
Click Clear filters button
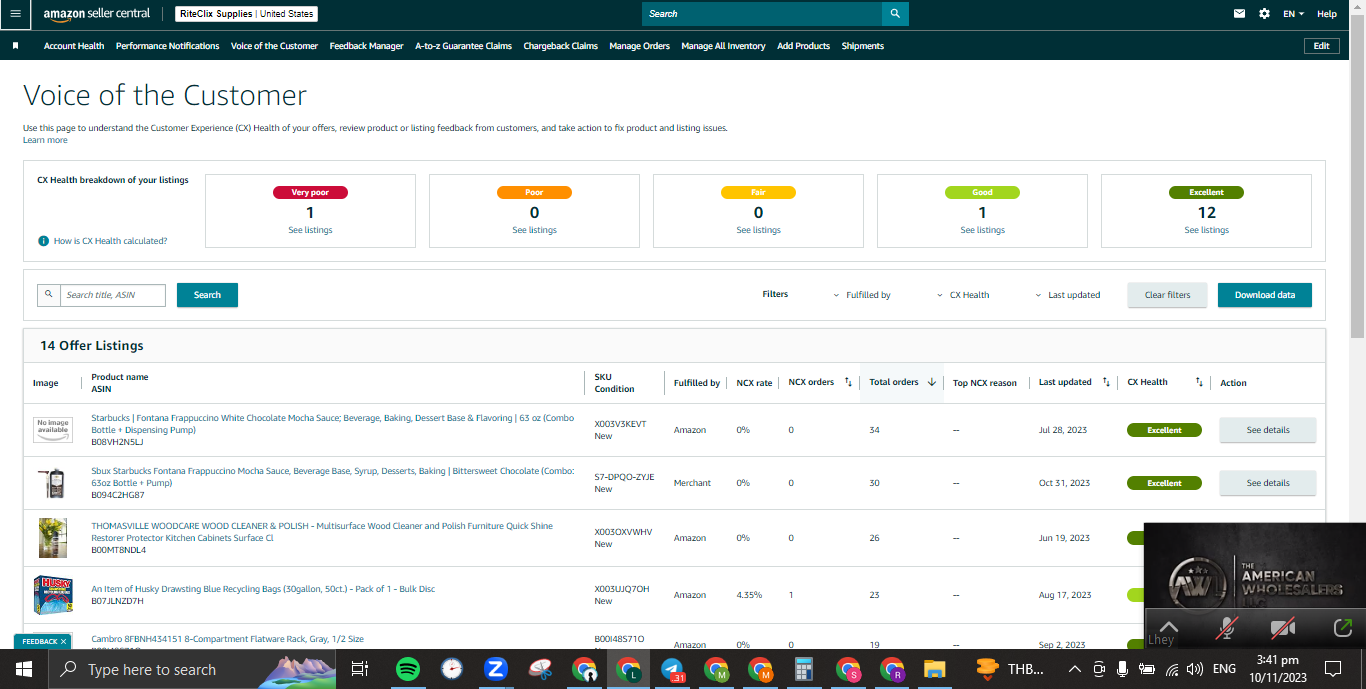(x=1168, y=295)
